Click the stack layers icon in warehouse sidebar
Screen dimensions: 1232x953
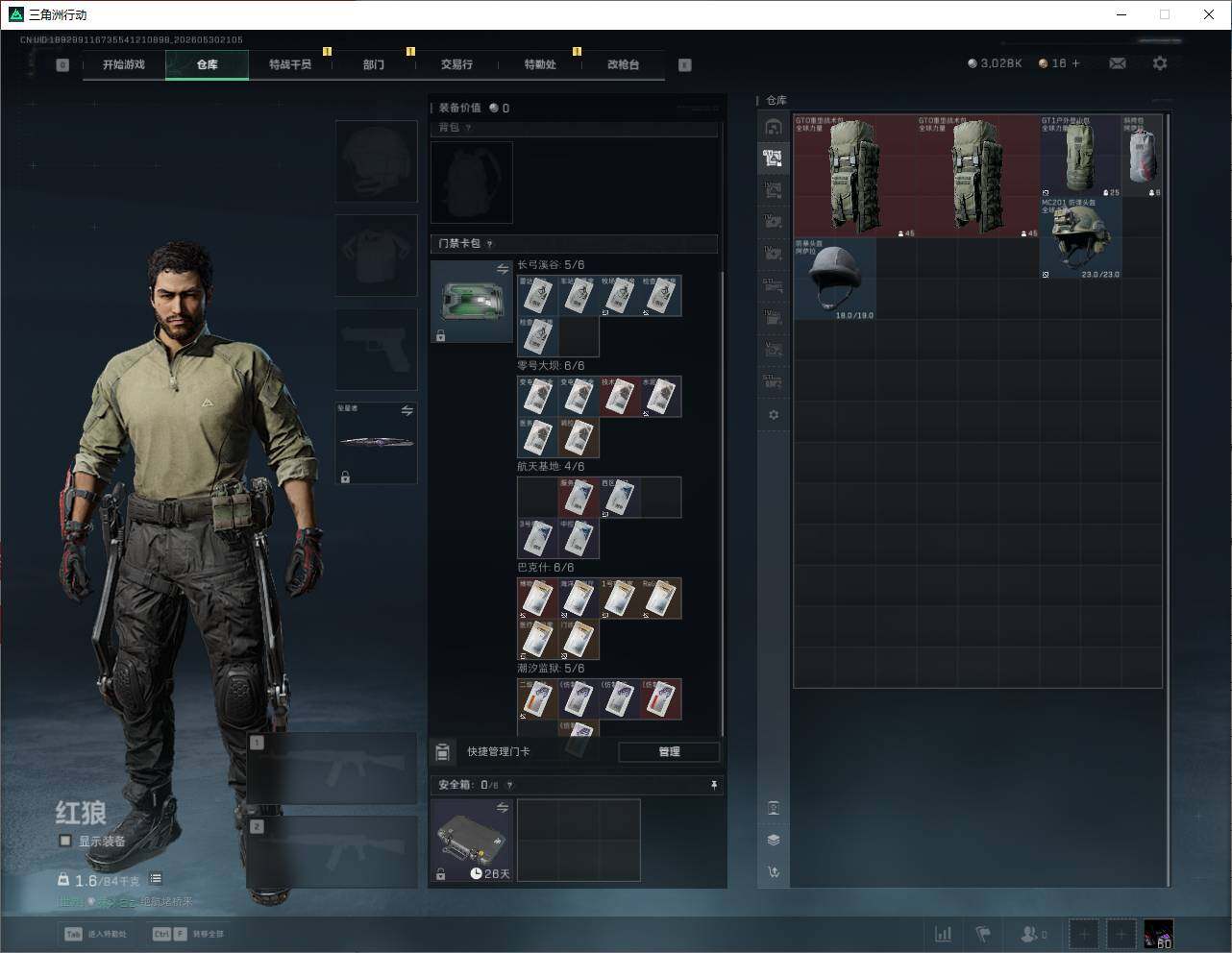click(x=774, y=840)
